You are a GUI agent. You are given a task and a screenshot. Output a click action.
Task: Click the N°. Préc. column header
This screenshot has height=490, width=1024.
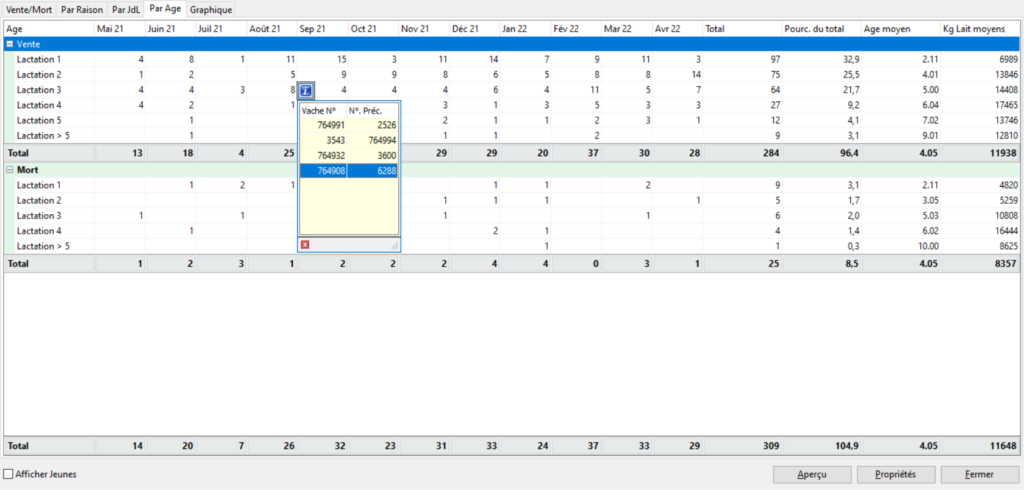click(372, 110)
